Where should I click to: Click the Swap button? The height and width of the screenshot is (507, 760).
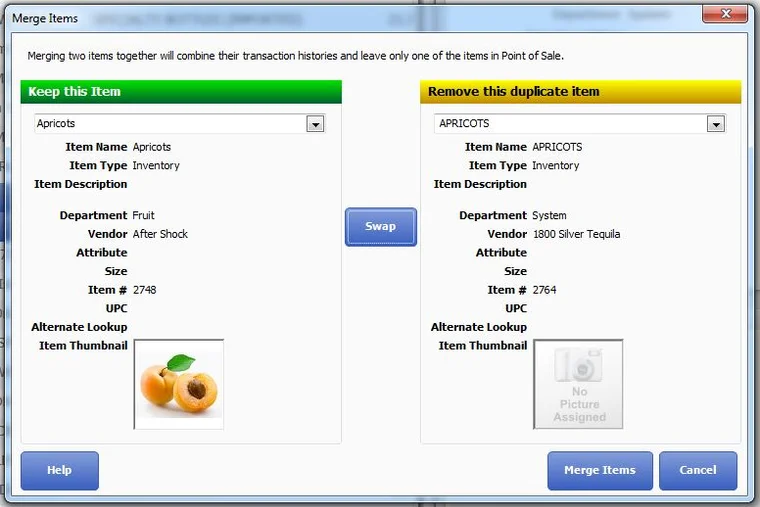[380, 227]
